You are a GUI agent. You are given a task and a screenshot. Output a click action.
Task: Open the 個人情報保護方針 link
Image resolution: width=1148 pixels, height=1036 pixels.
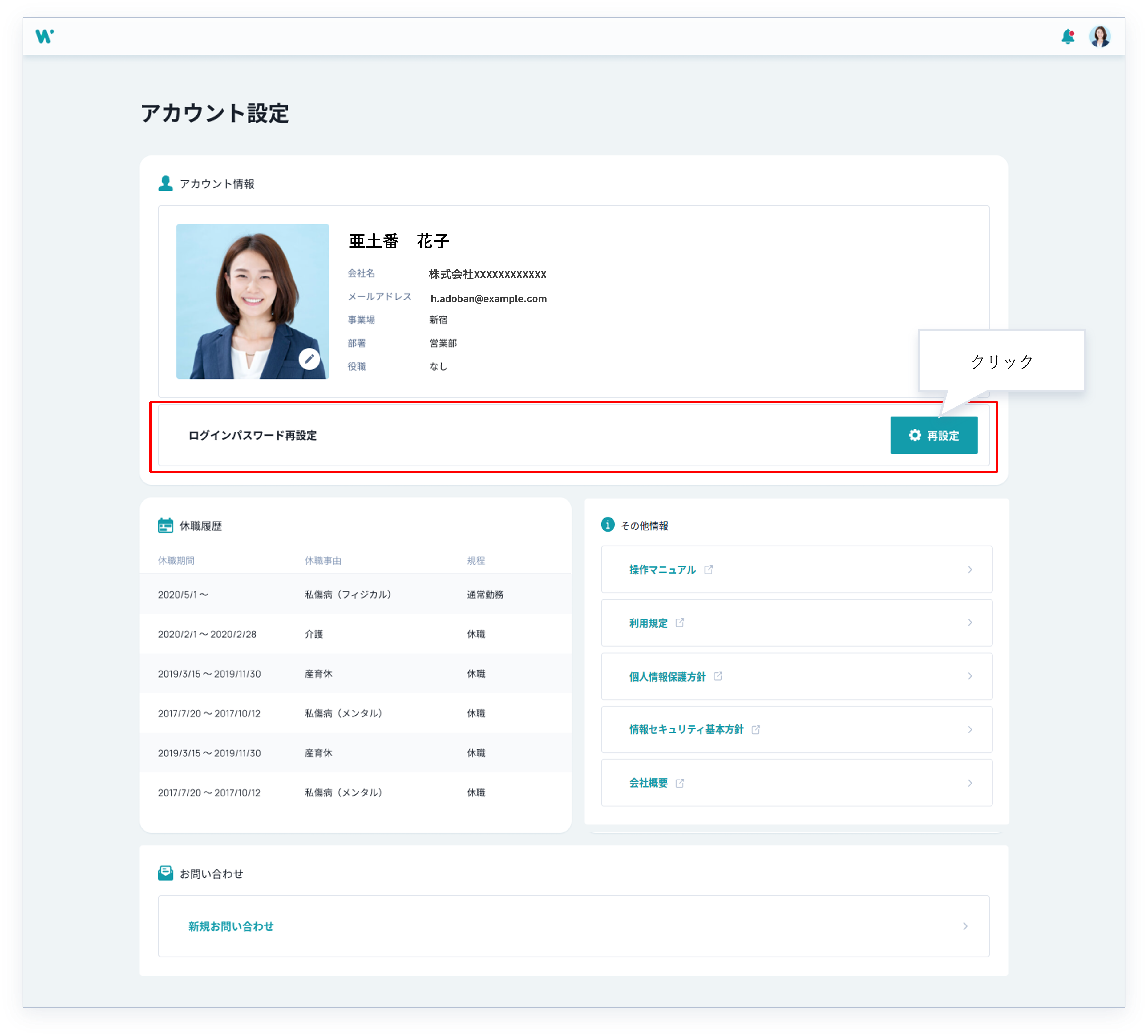667,677
